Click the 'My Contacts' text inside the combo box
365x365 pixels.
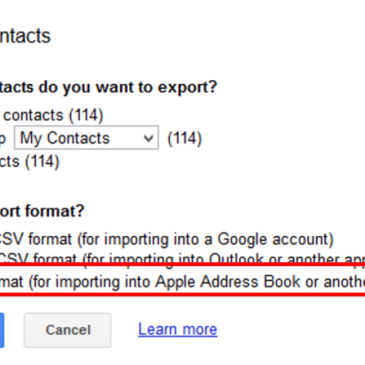[65, 138]
